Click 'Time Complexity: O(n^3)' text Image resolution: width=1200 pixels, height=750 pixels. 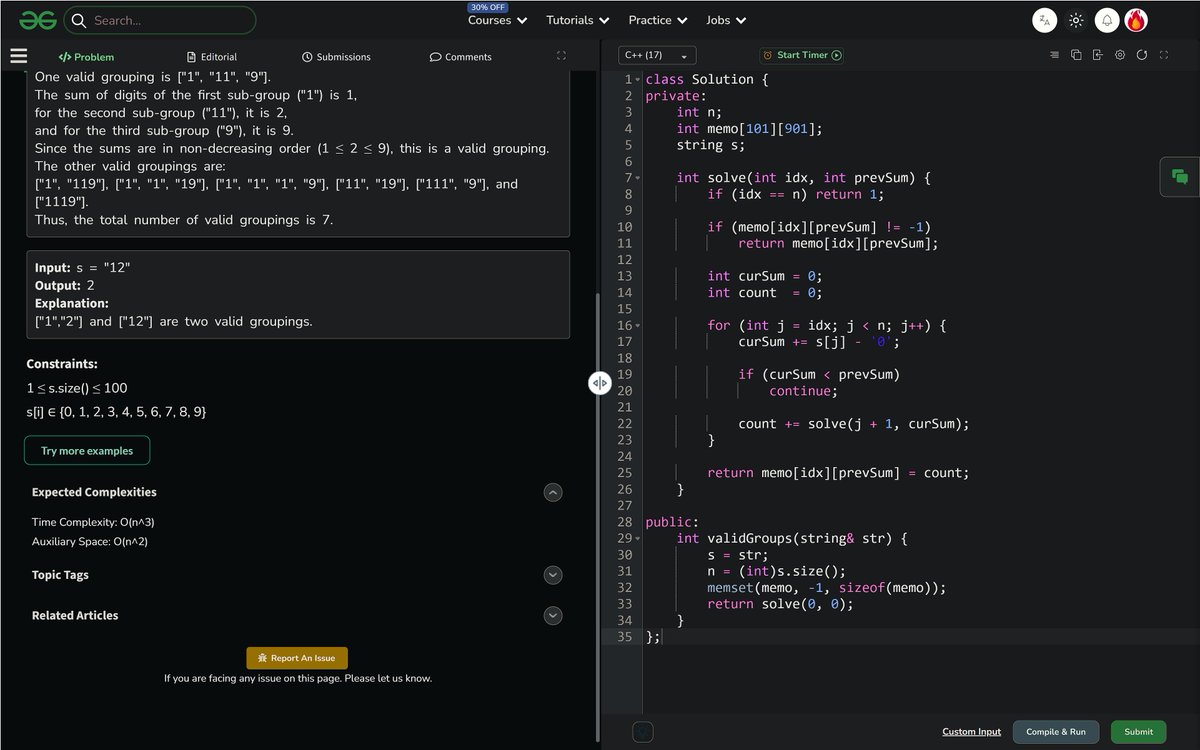[x=93, y=522]
